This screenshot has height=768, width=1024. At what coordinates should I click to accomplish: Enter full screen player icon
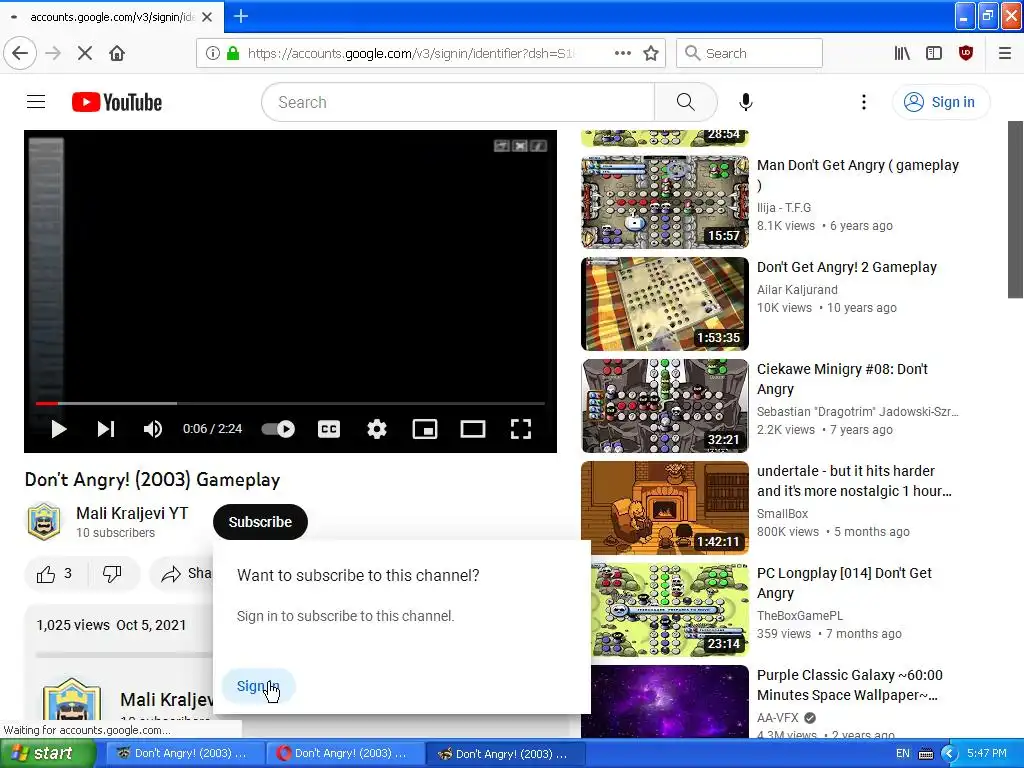coord(520,429)
